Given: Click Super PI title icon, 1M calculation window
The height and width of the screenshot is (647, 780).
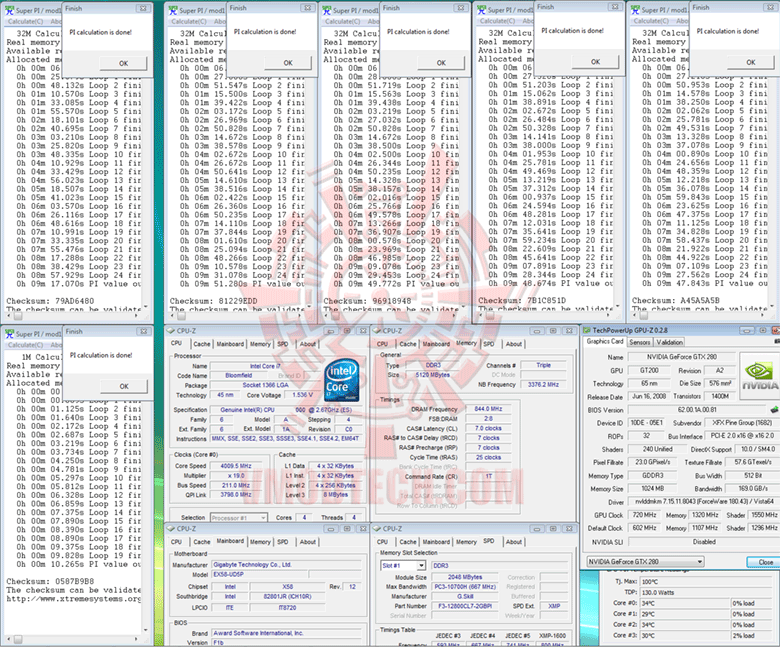Looking at the screenshot, I should tap(9, 334).
